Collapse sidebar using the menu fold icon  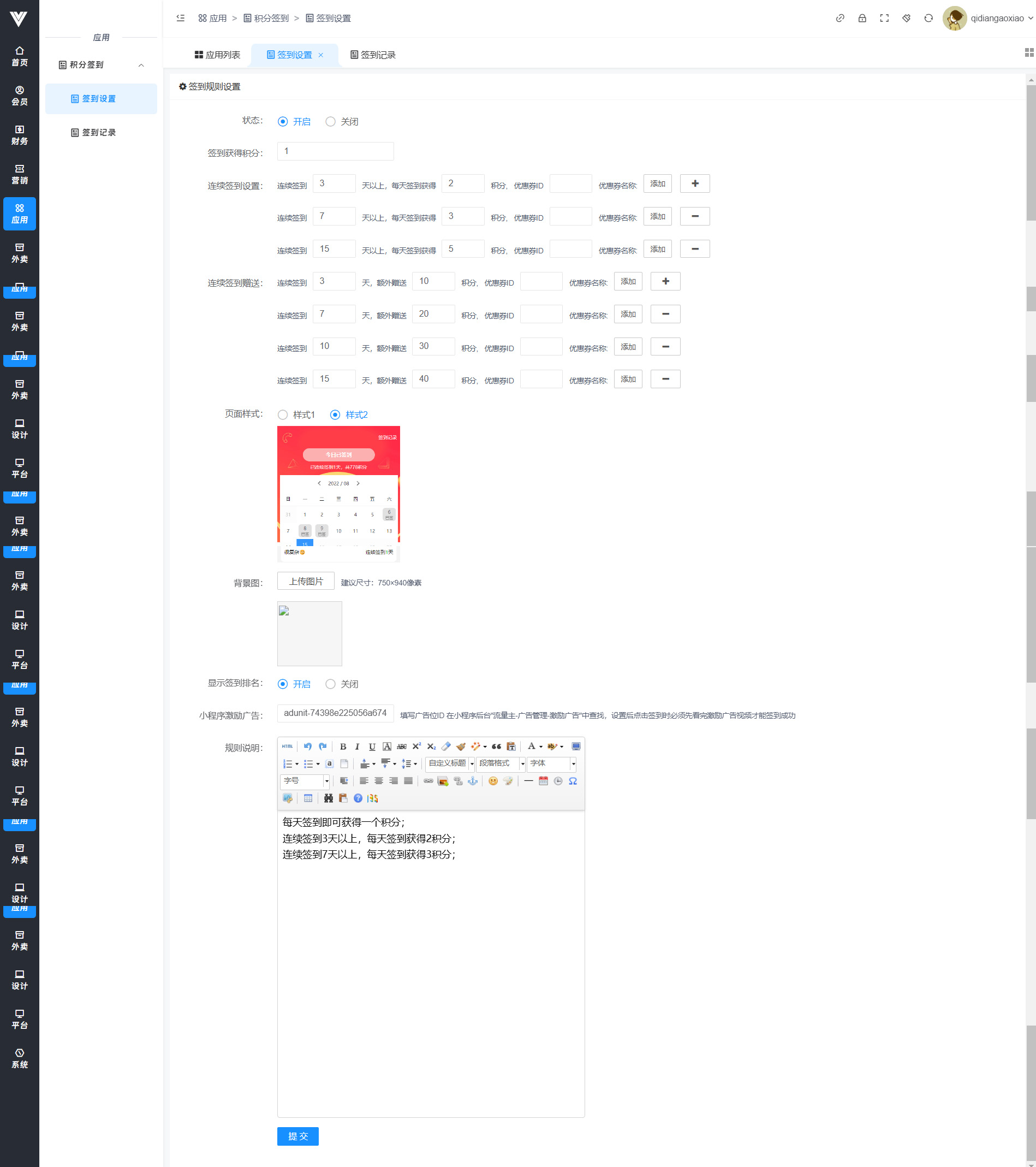[180, 18]
